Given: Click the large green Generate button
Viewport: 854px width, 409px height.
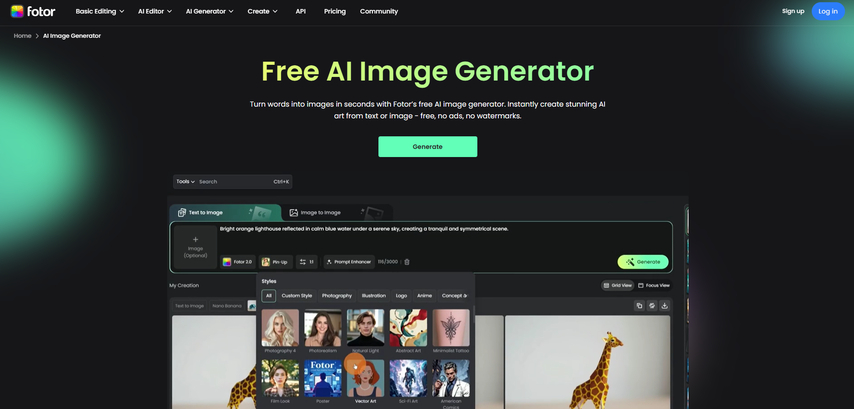Looking at the screenshot, I should coord(428,146).
